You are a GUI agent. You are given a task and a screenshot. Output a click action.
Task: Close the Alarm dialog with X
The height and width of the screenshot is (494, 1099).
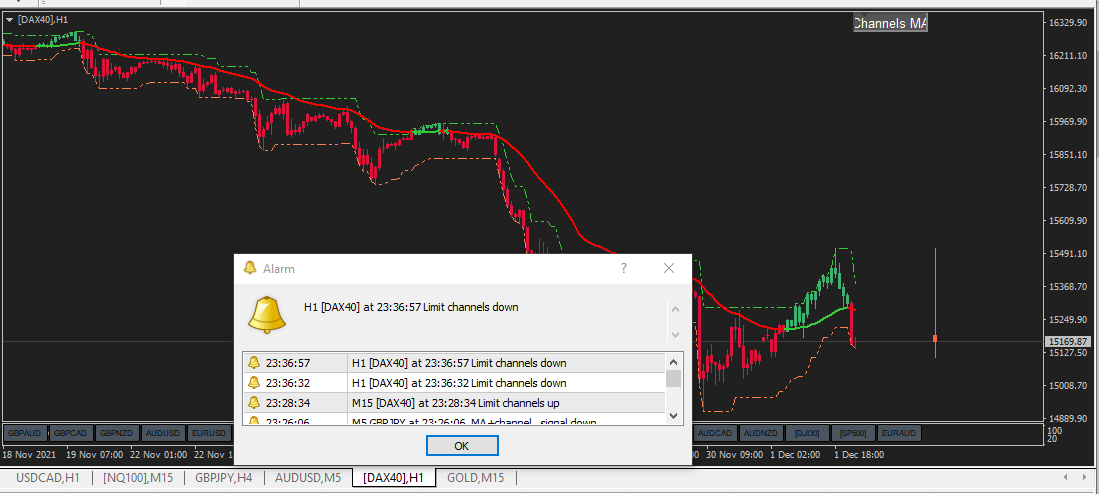point(669,268)
